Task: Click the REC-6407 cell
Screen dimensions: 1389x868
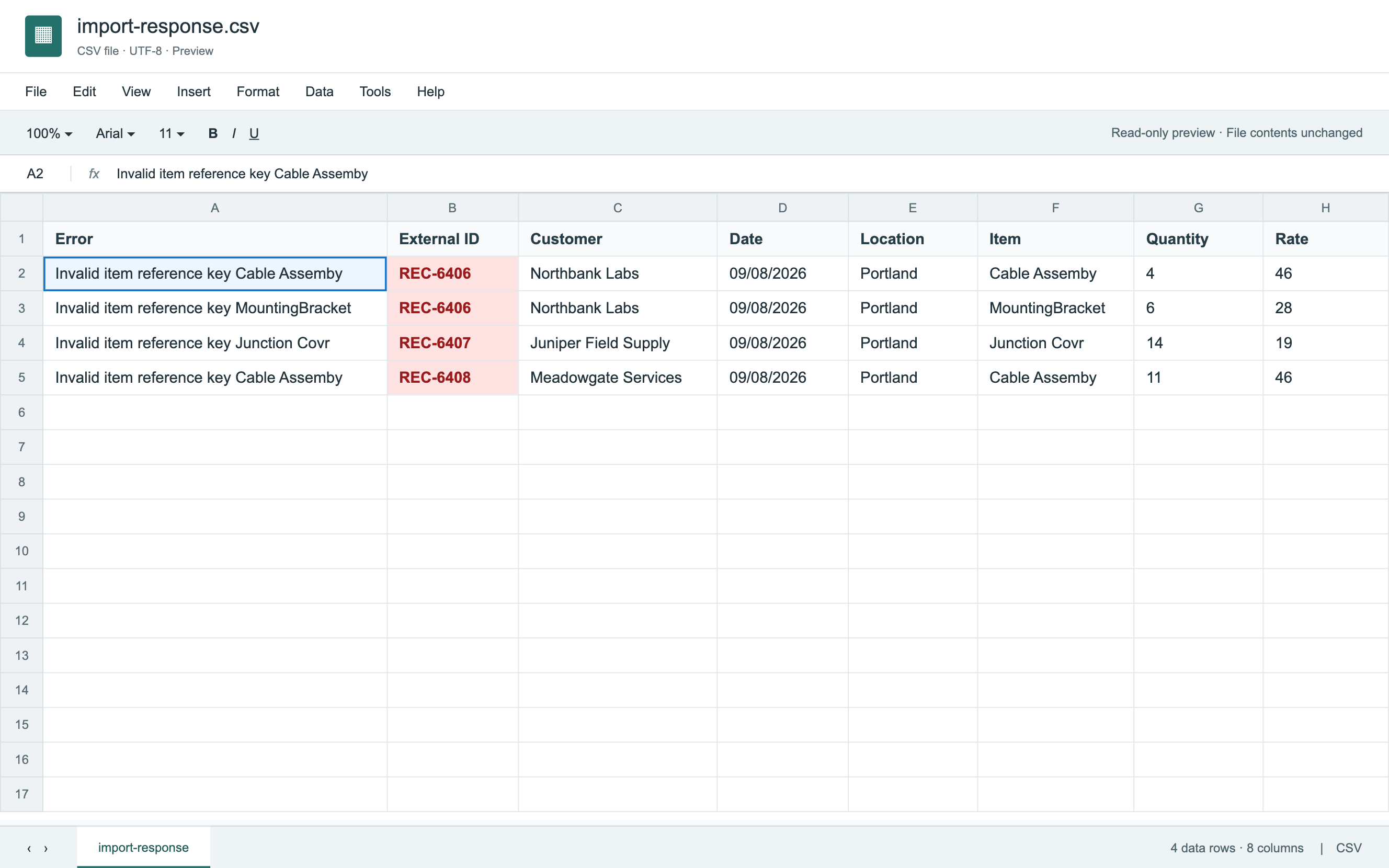Action: pyautogui.click(x=452, y=342)
